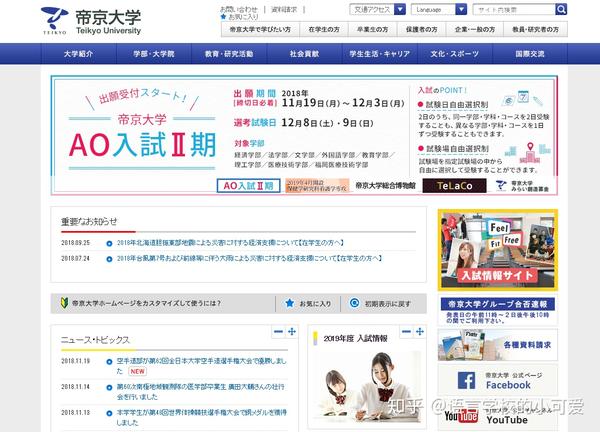Open the 交通アクセス dropdown arrow
600x432 pixels.
pos(399,9)
